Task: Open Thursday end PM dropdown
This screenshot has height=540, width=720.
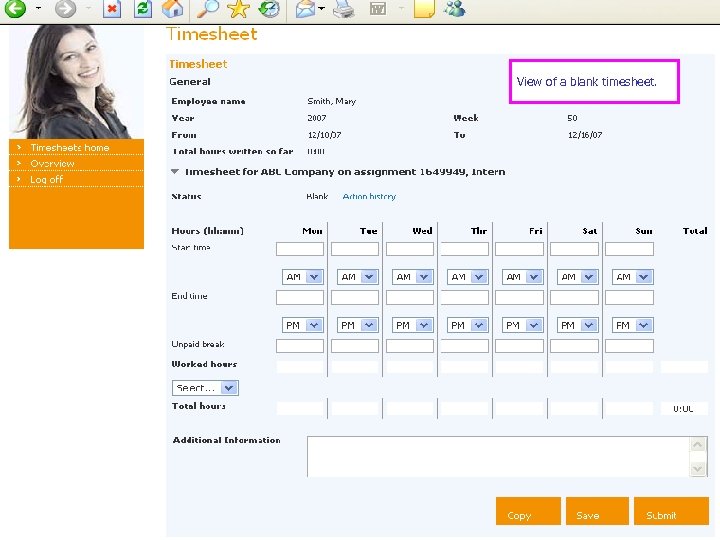Action: point(467,325)
